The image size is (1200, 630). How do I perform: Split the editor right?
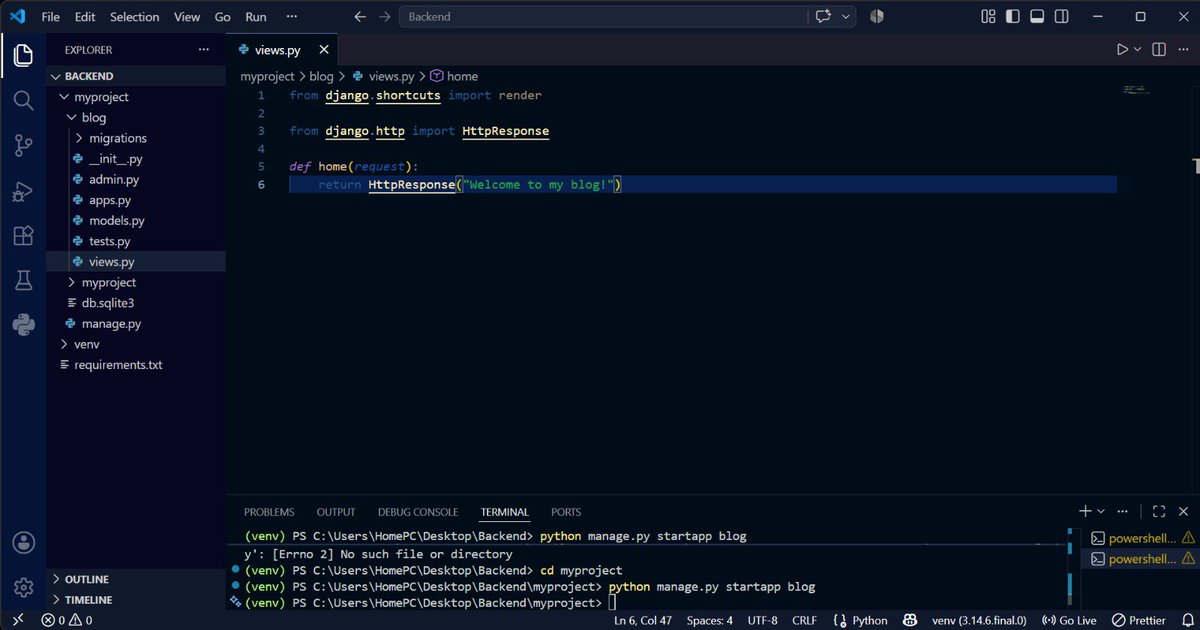click(x=1159, y=49)
